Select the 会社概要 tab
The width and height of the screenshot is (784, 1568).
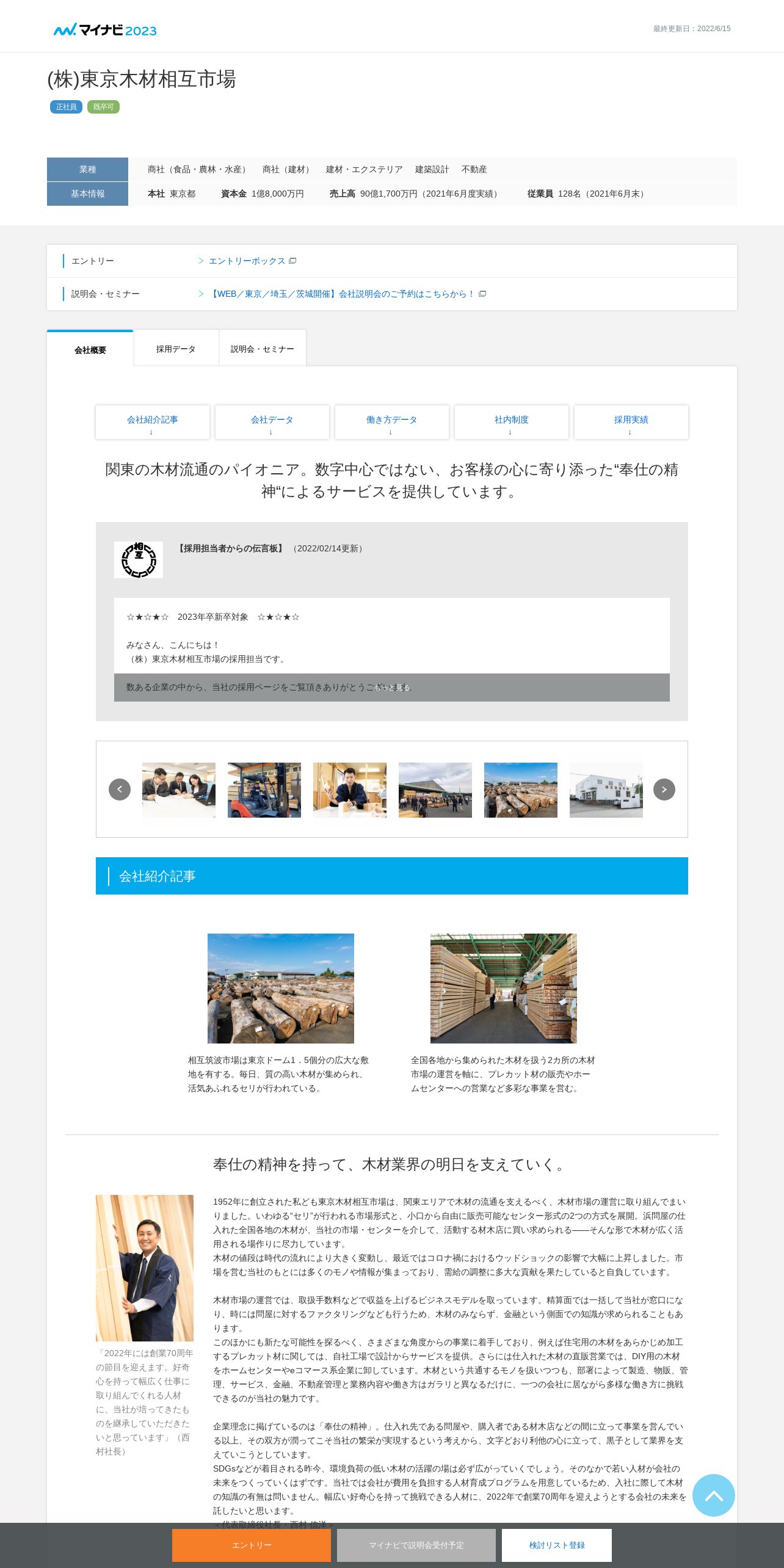tap(90, 349)
